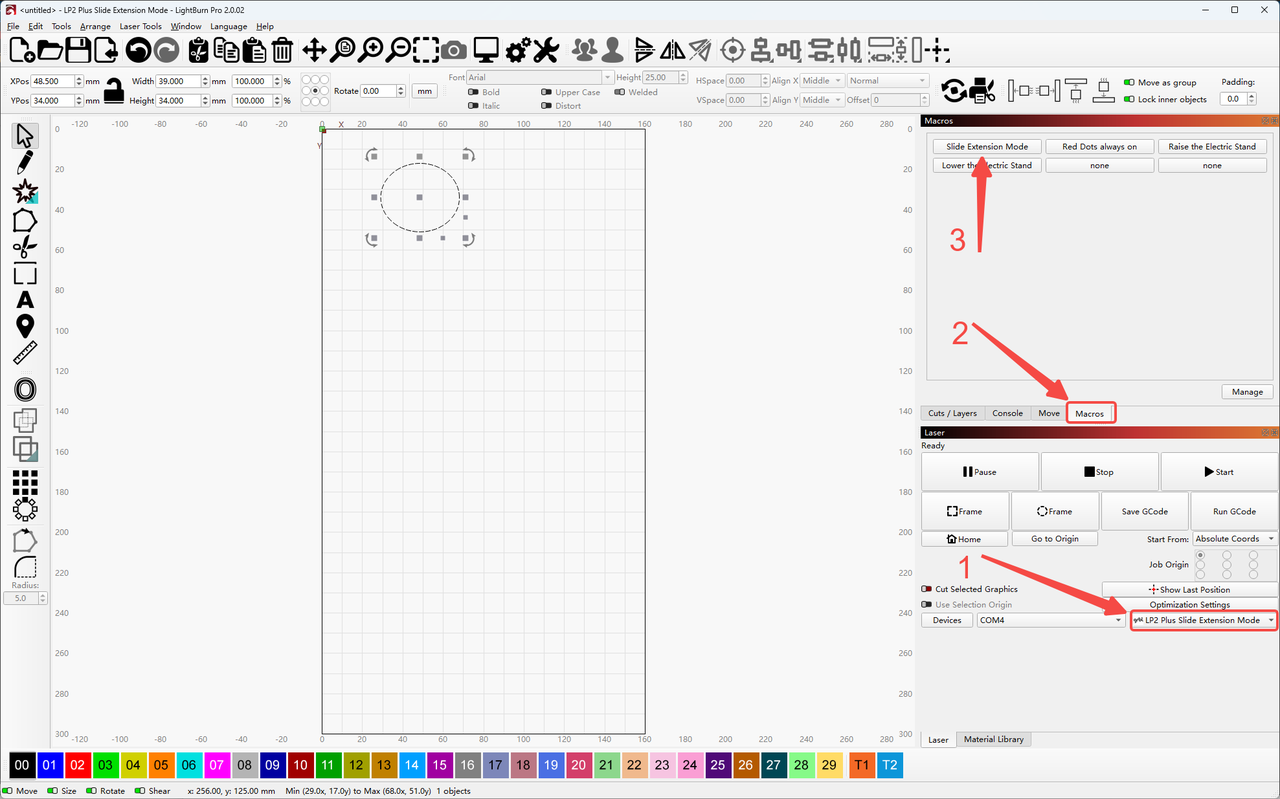
Task: Click the Home button
Action: (965, 539)
